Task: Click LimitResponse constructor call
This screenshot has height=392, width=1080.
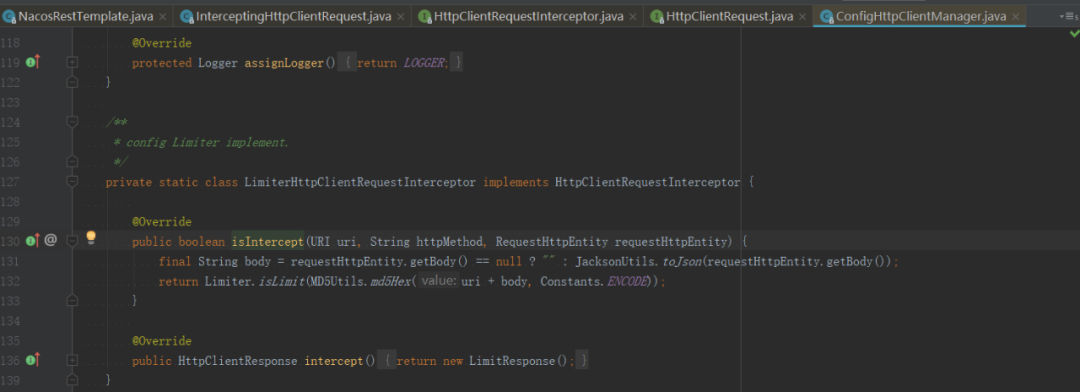Action: pos(512,361)
